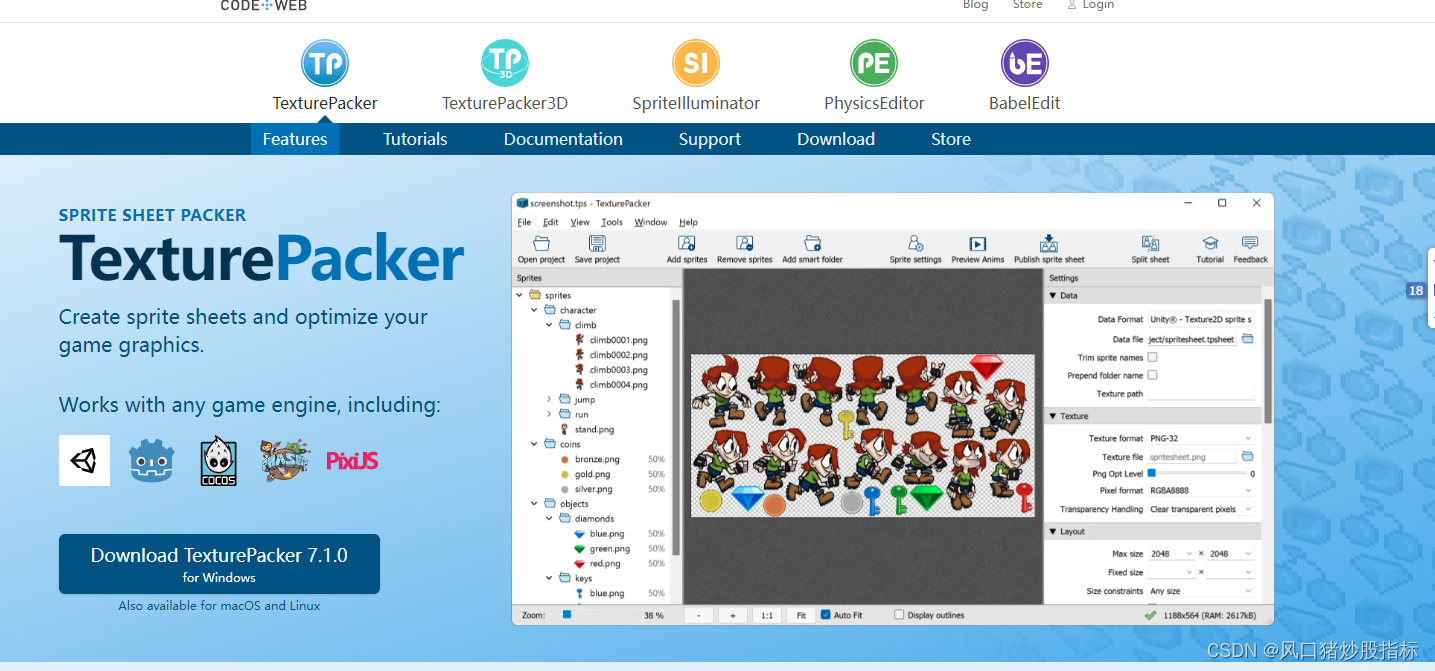Image resolution: width=1435 pixels, height=671 pixels.
Task: Collapse the coins folder
Action: click(x=534, y=444)
